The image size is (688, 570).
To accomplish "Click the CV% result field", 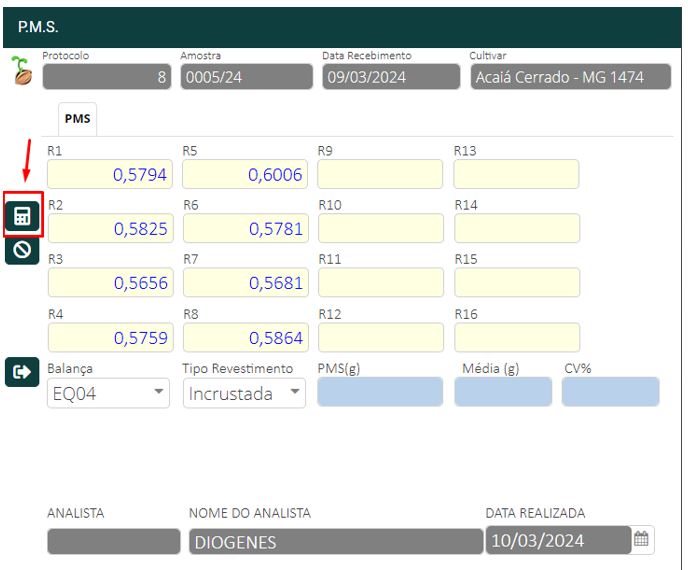I will tap(610, 392).
